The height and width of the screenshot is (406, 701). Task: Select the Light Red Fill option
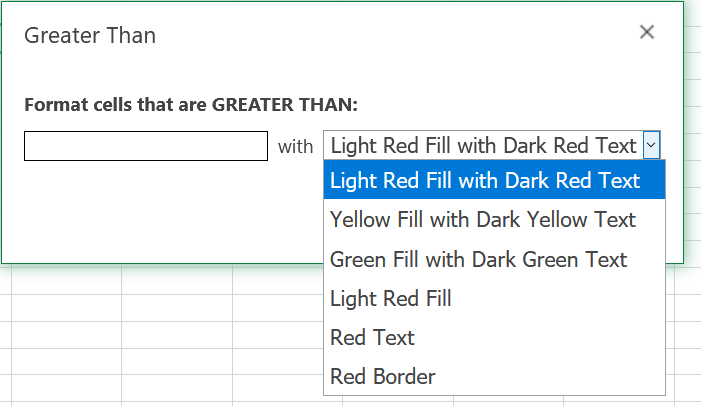click(391, 298)
